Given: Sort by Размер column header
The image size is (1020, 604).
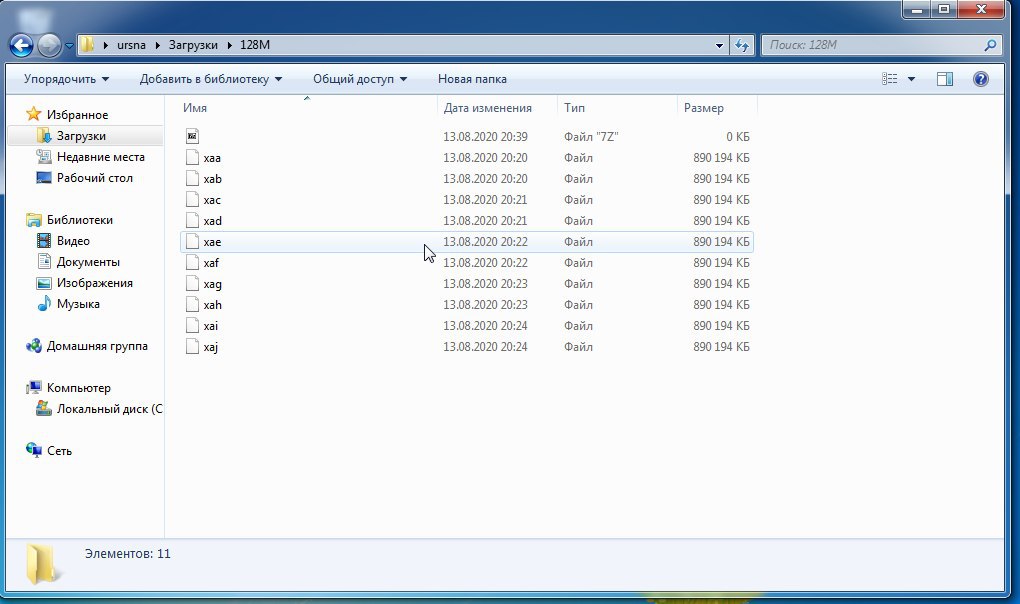Looking at the screenshot, I should point(717,108).
